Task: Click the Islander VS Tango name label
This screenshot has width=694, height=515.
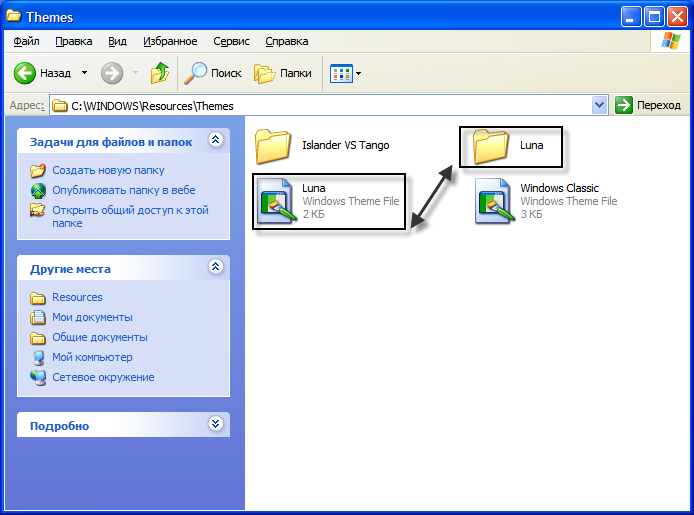Action: 346,145
